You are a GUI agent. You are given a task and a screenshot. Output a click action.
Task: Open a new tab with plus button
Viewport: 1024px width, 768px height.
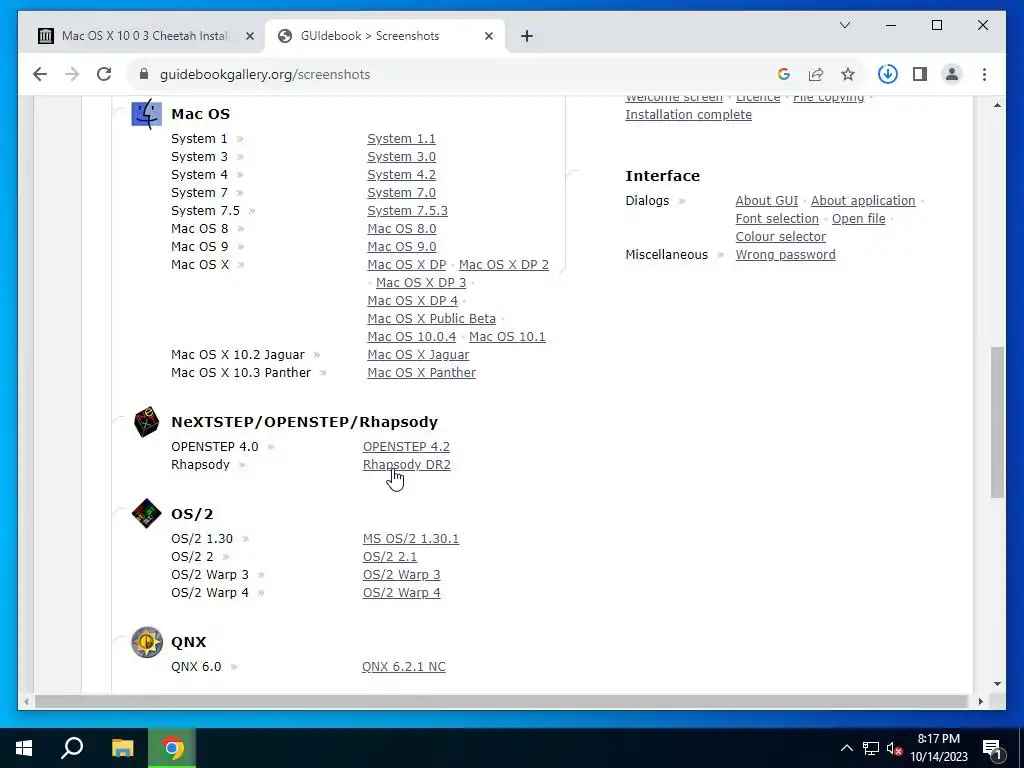[527, 37]
